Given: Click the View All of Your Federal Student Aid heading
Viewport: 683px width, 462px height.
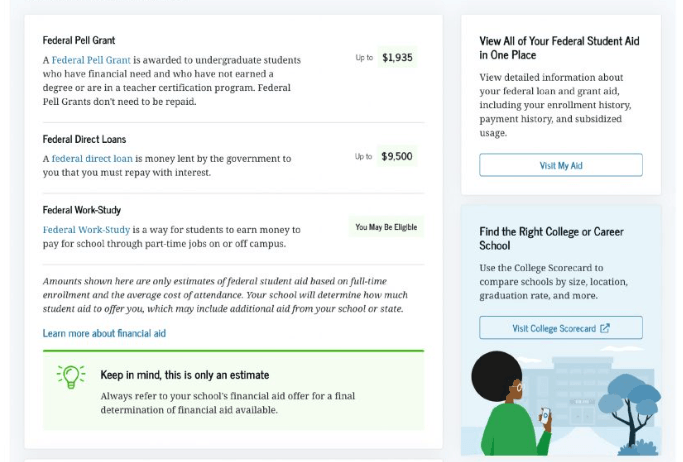Looking at the screenshot, I should (x=559, y=48).
